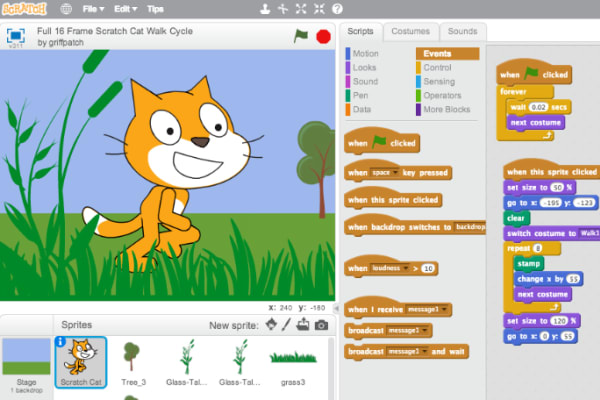Click the repeat 8 count field

click(x=538, y=248)
